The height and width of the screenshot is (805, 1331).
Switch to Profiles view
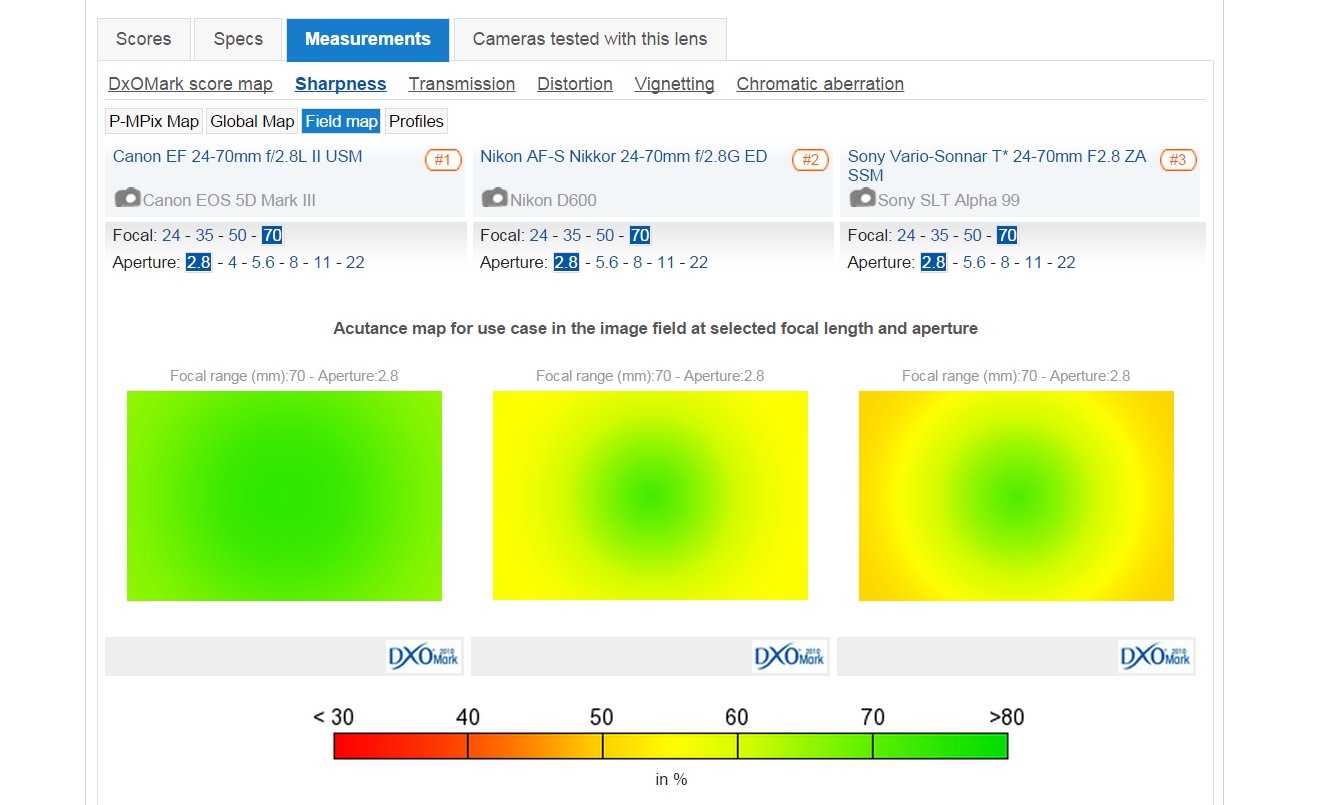(416, 121)
